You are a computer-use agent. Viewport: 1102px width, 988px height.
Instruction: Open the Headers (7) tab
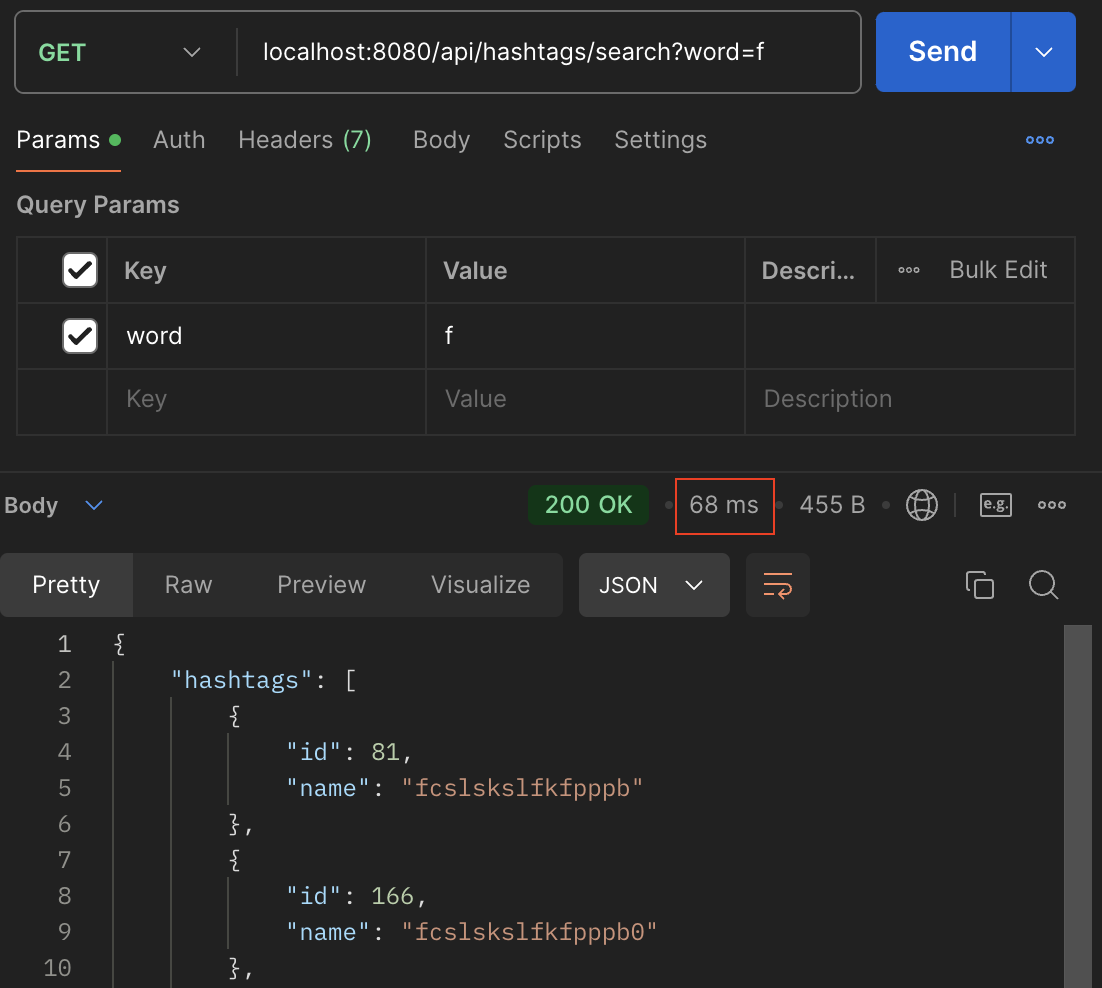click(304, 140)
